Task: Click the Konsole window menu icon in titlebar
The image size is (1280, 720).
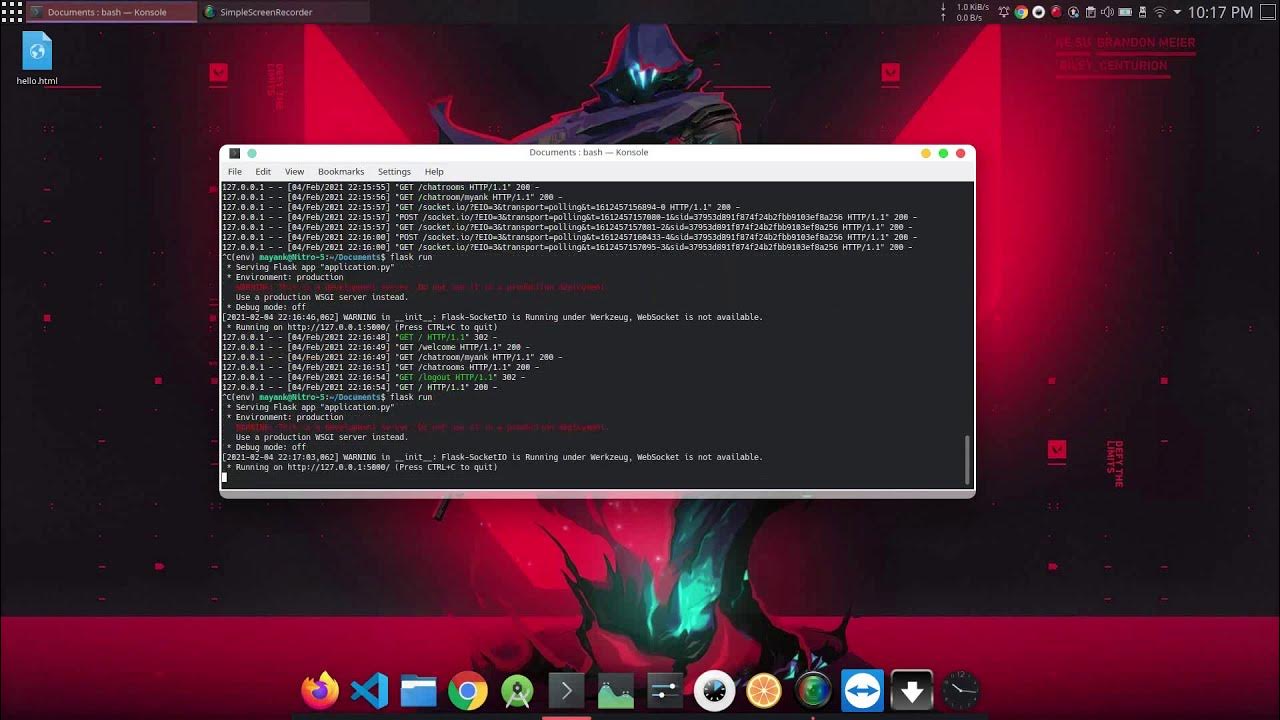Action: click(234, 153)
